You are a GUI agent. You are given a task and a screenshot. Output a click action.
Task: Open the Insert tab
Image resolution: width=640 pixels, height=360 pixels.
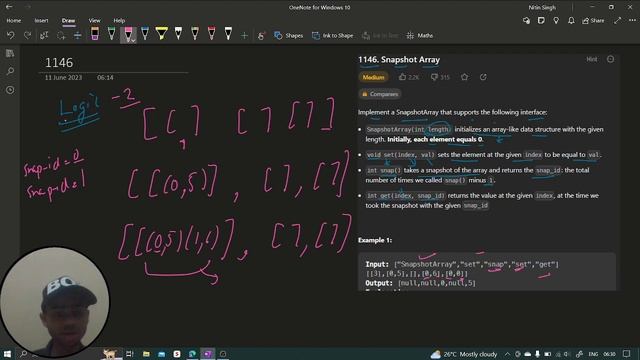click(x=41, y=20)
